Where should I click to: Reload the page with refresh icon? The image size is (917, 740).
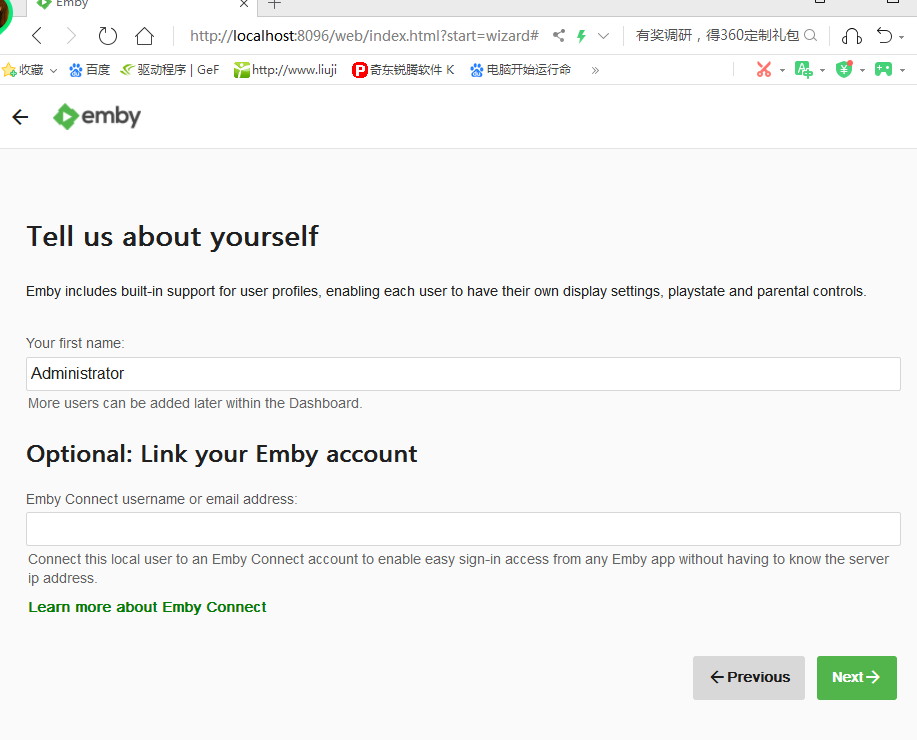coord(108,36)
